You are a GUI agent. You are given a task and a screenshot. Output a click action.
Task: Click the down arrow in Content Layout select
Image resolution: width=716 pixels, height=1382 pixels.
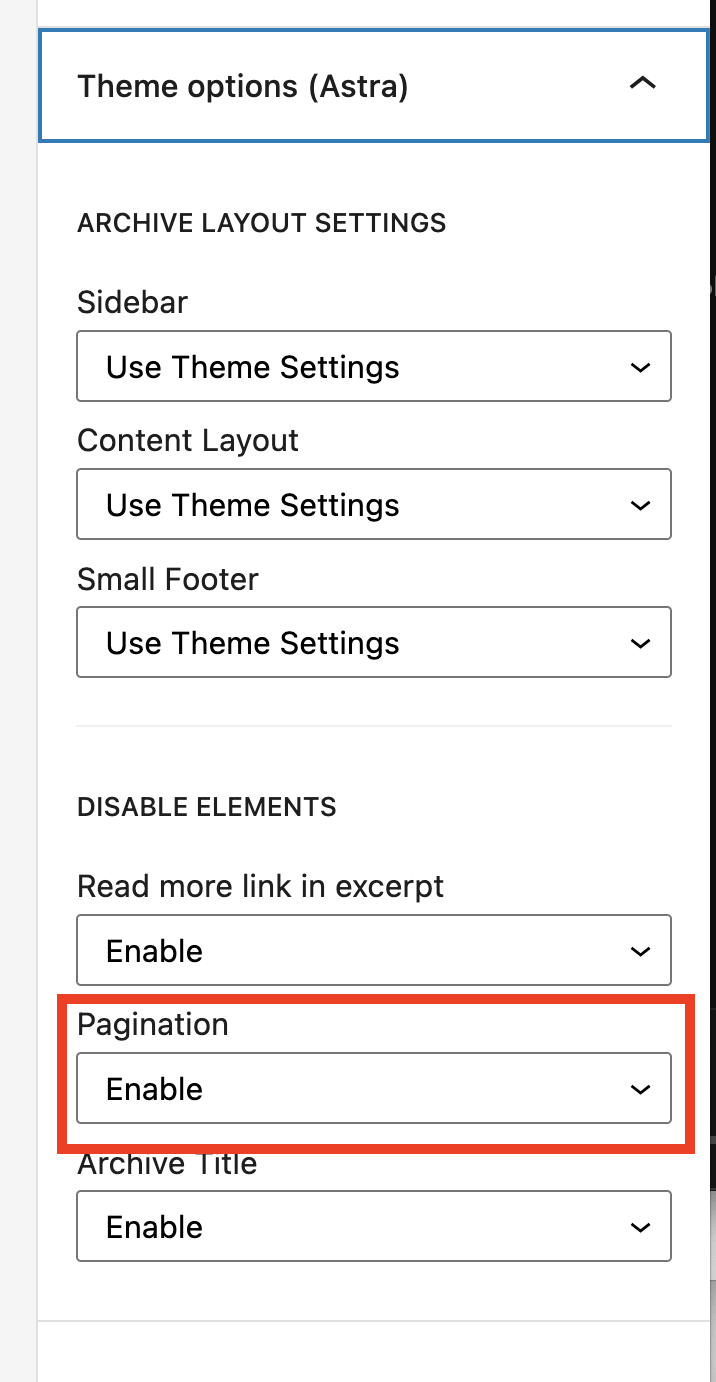[641, 506]
